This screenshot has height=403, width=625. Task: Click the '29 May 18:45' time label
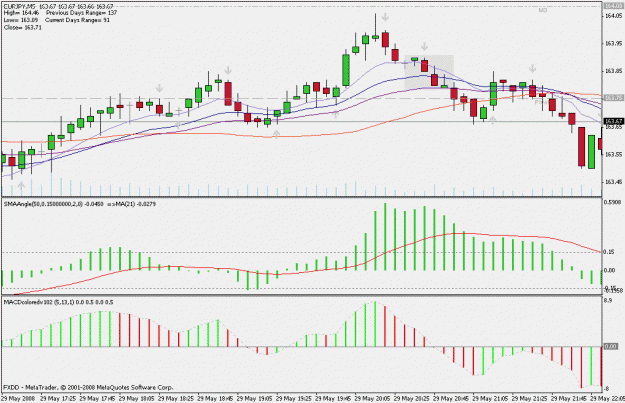tap(216, 399)
